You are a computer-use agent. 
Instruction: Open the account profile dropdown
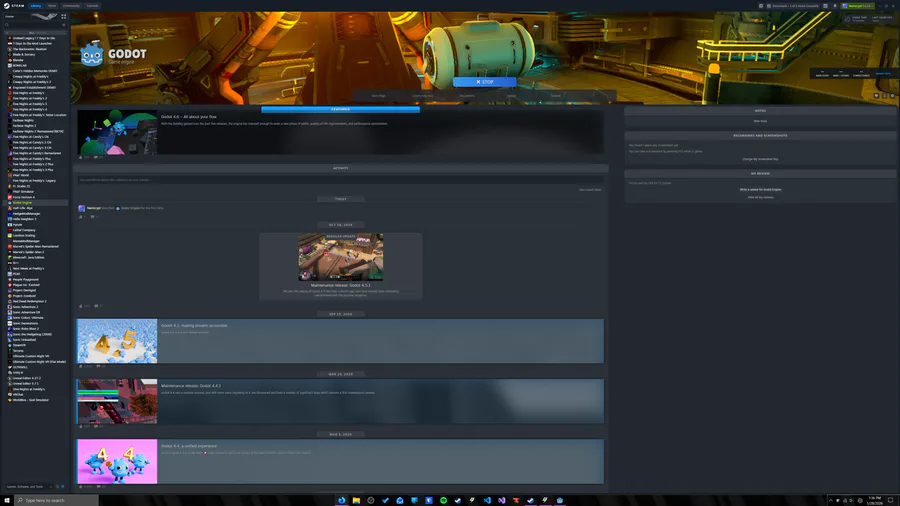(858, 6)
